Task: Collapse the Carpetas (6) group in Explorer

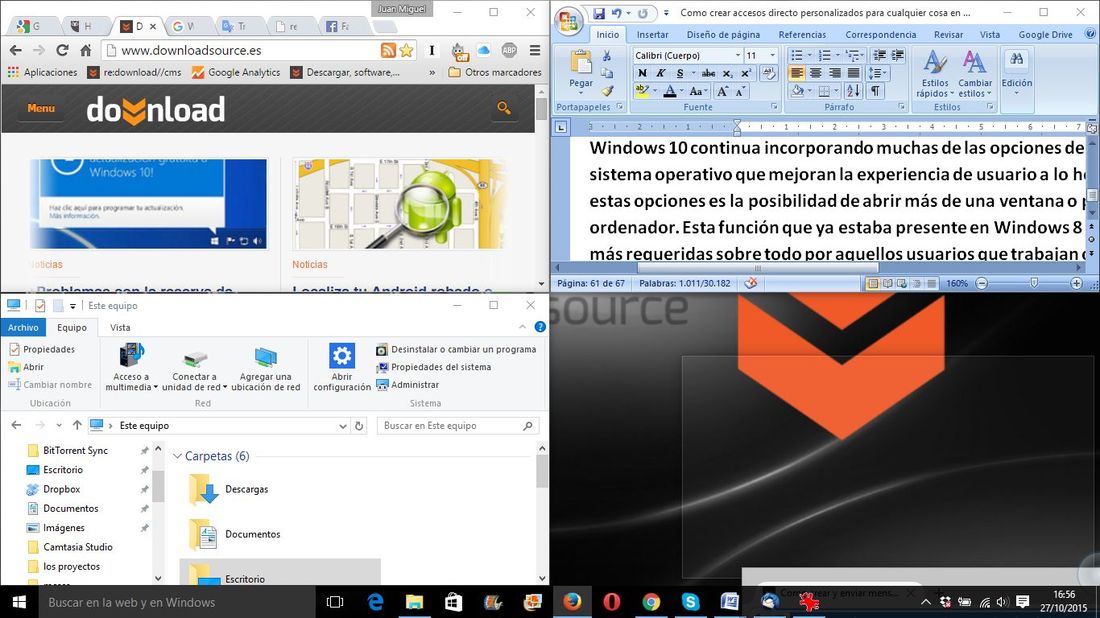Action: (177, 457)
